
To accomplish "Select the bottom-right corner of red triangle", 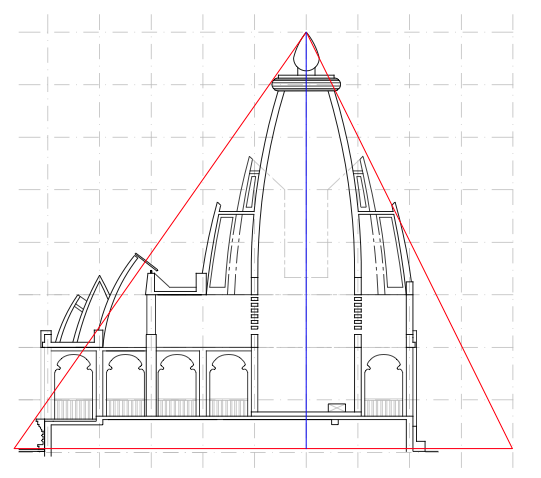I will [512, 448].
